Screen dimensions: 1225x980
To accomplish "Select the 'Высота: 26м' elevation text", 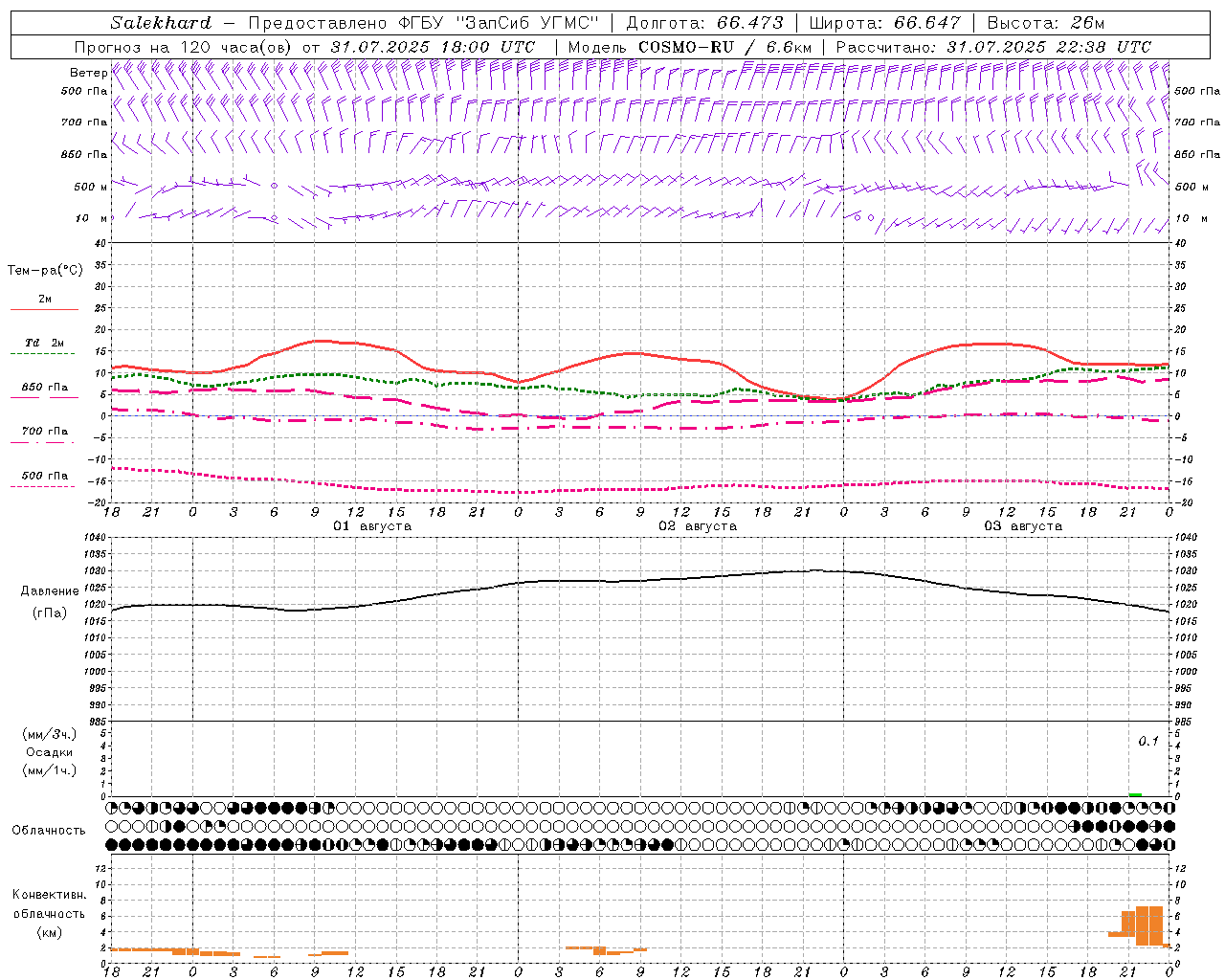I will click(1045, 22).
